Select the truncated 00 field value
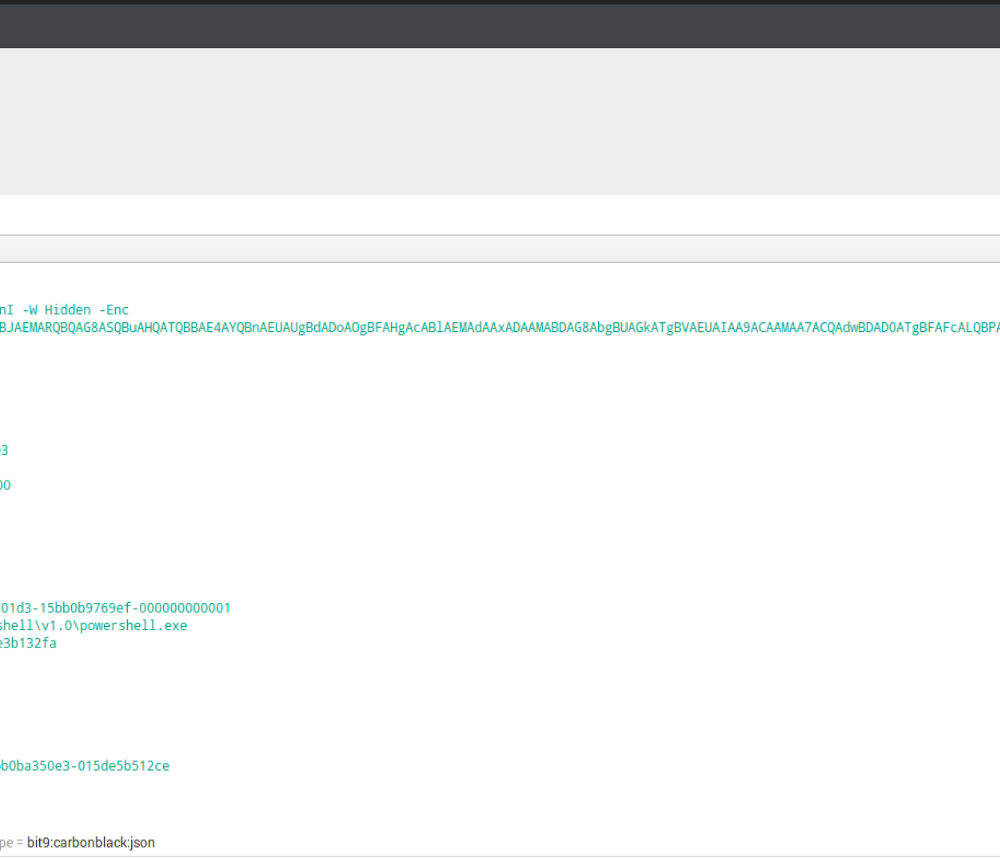1000x858 pixels. [x=5, y=485]
